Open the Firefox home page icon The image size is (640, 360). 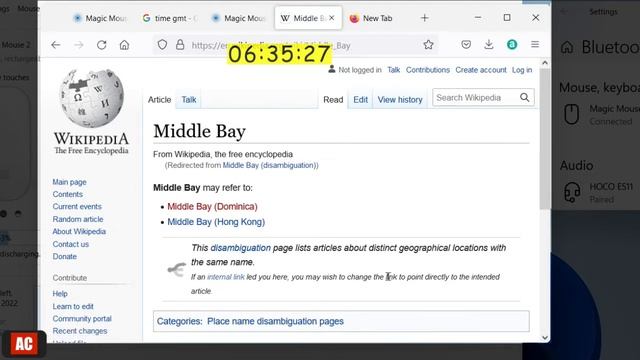click(x=124, y=45)
